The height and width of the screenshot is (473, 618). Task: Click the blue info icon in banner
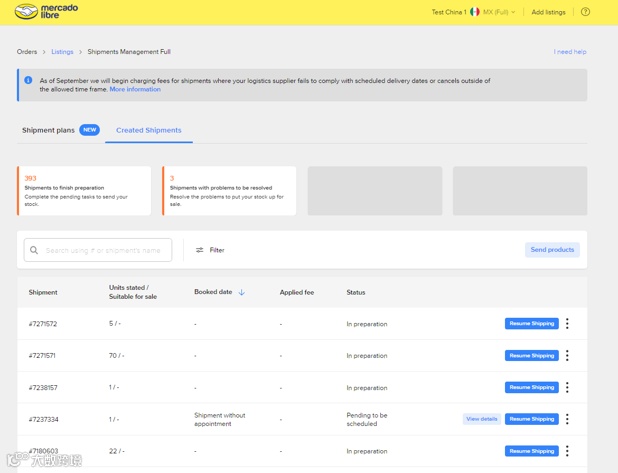click(28, 80)
